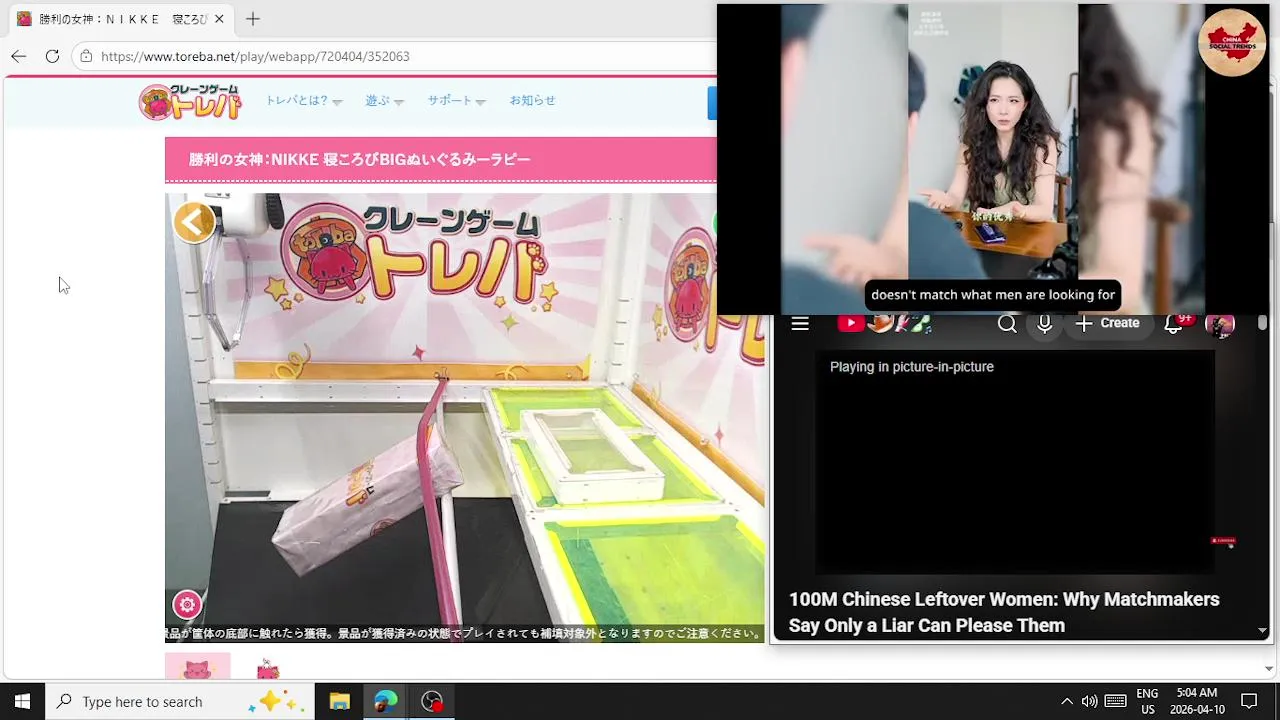Open YouTube notifications bell
This screenshot has width=1280, height=720.
[x=1174, y=323]
